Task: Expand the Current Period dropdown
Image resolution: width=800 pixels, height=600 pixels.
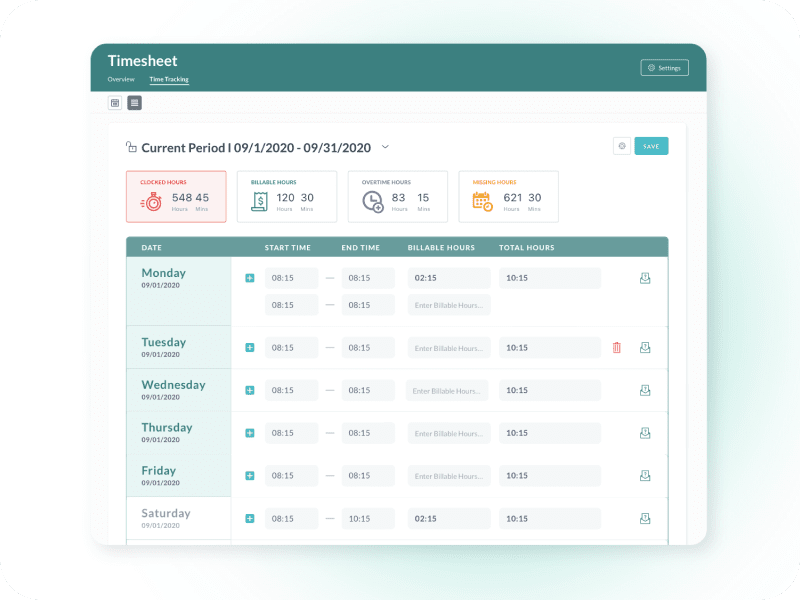Action: [x=384, y=146]
